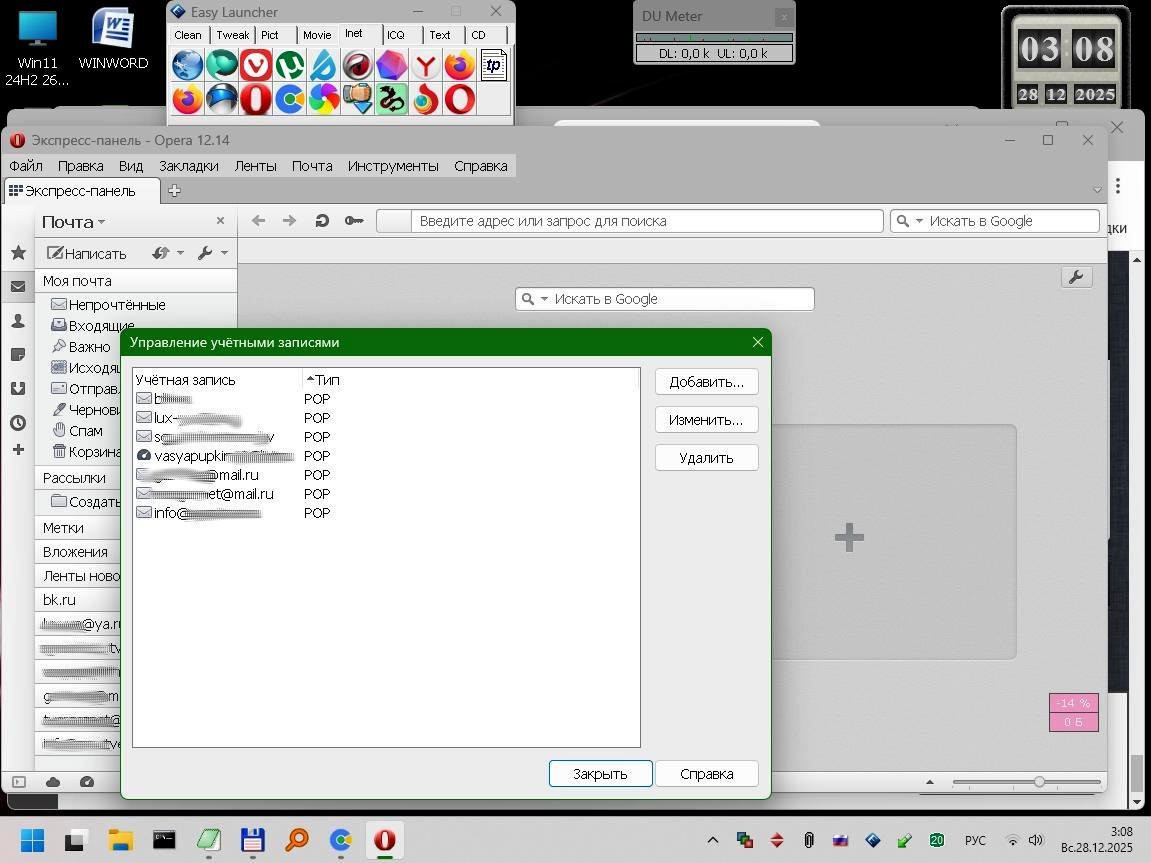Open the Notes panel in sidebar

tap(18, 355)
